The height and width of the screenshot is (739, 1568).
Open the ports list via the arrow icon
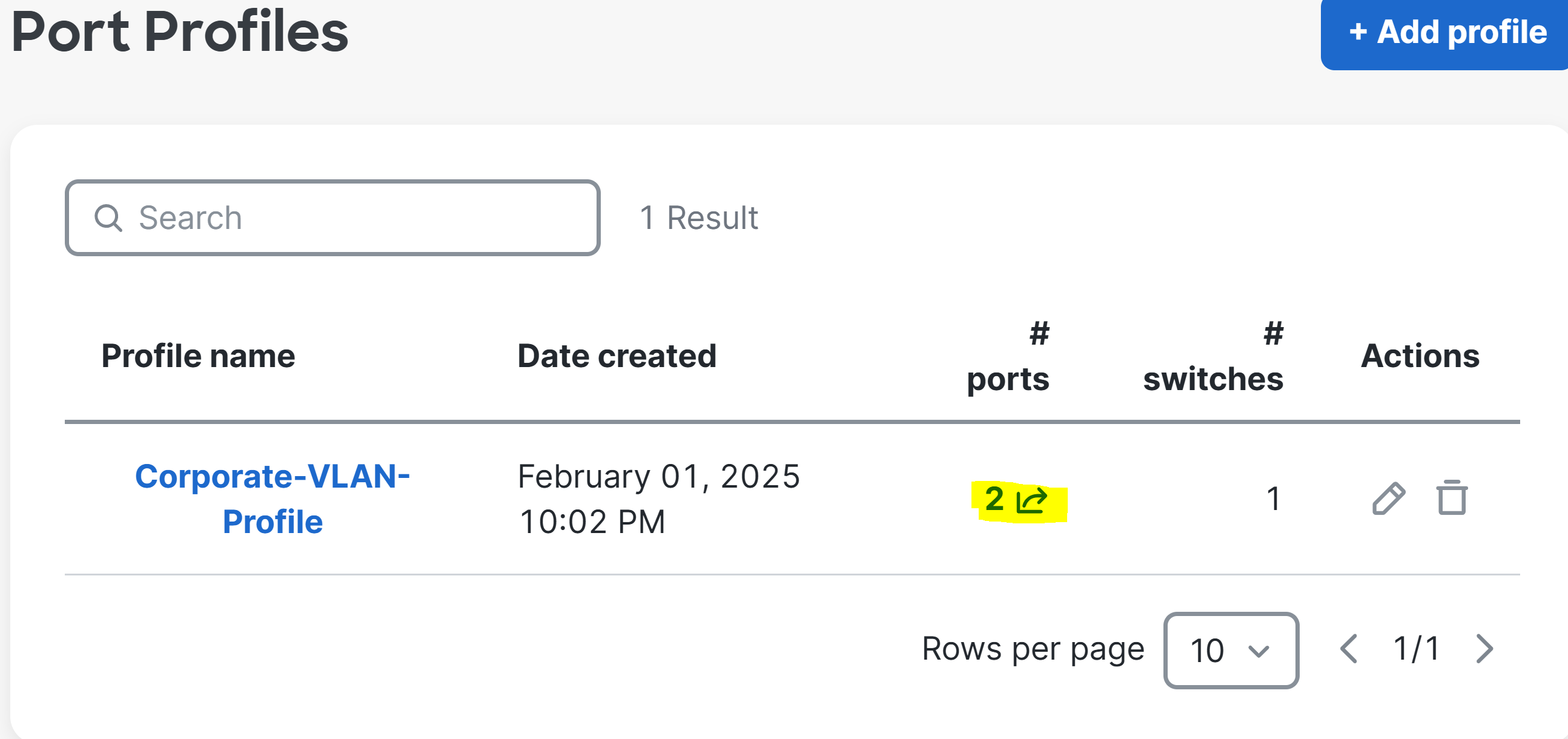click(1032, 500)
